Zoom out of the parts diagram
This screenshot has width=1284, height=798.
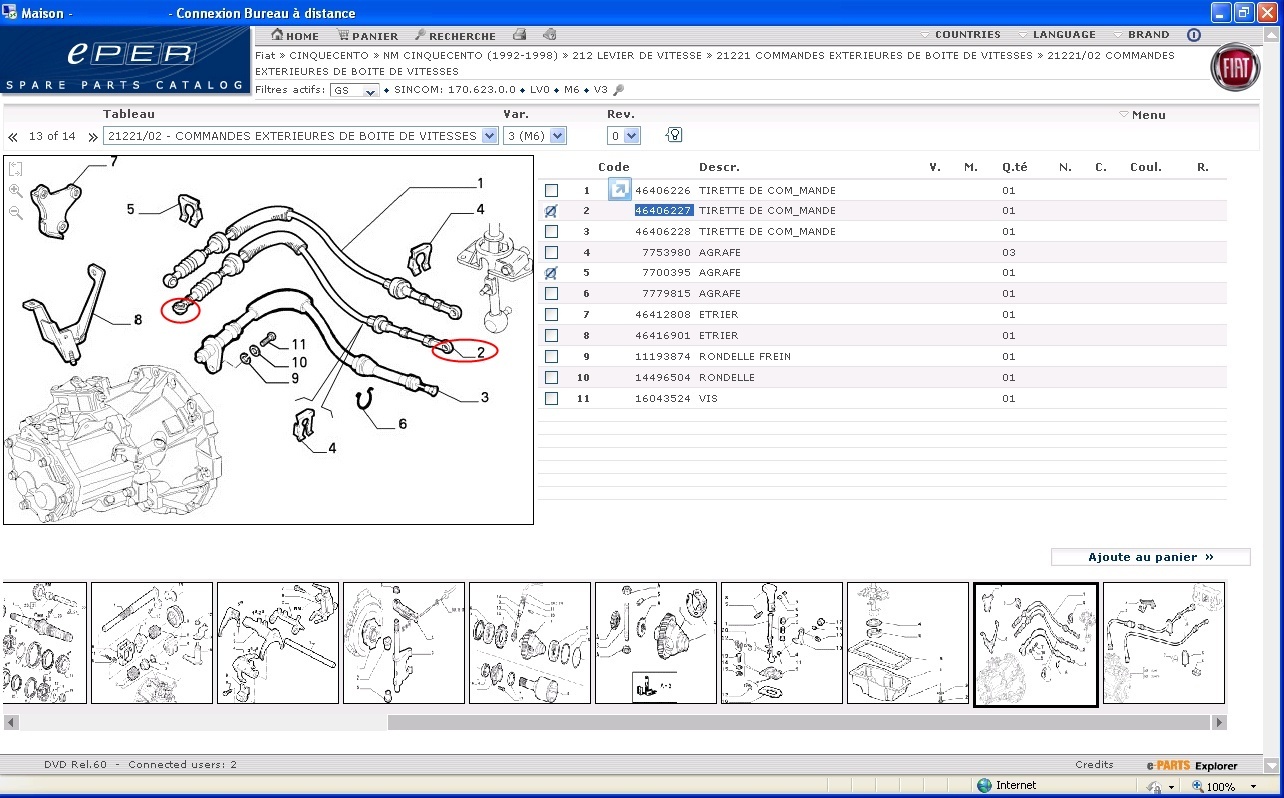[x=16, y=212]
